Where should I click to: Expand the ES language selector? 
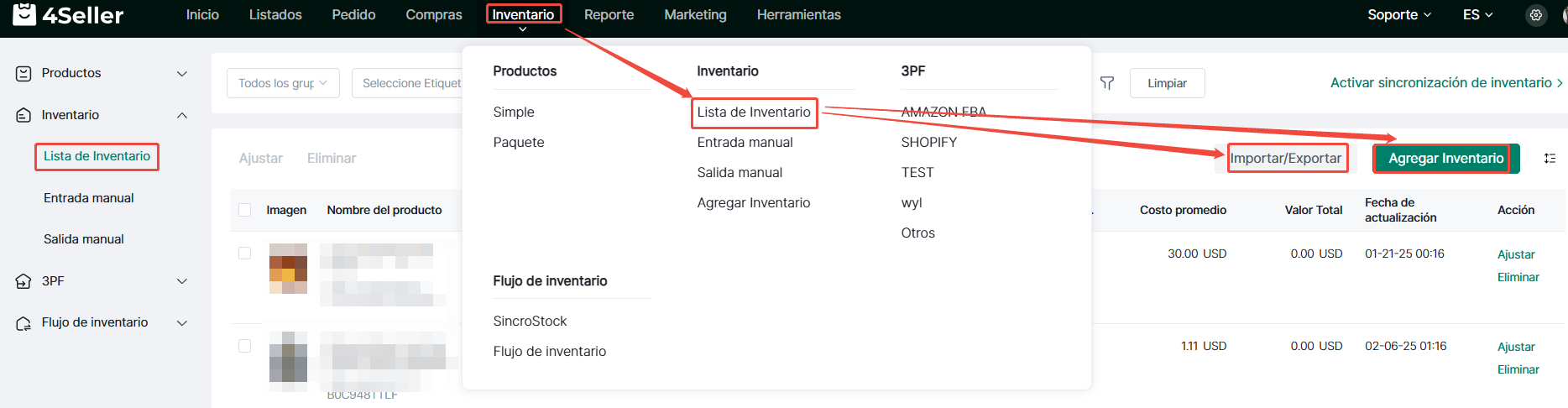click(x=1477, y=15)
